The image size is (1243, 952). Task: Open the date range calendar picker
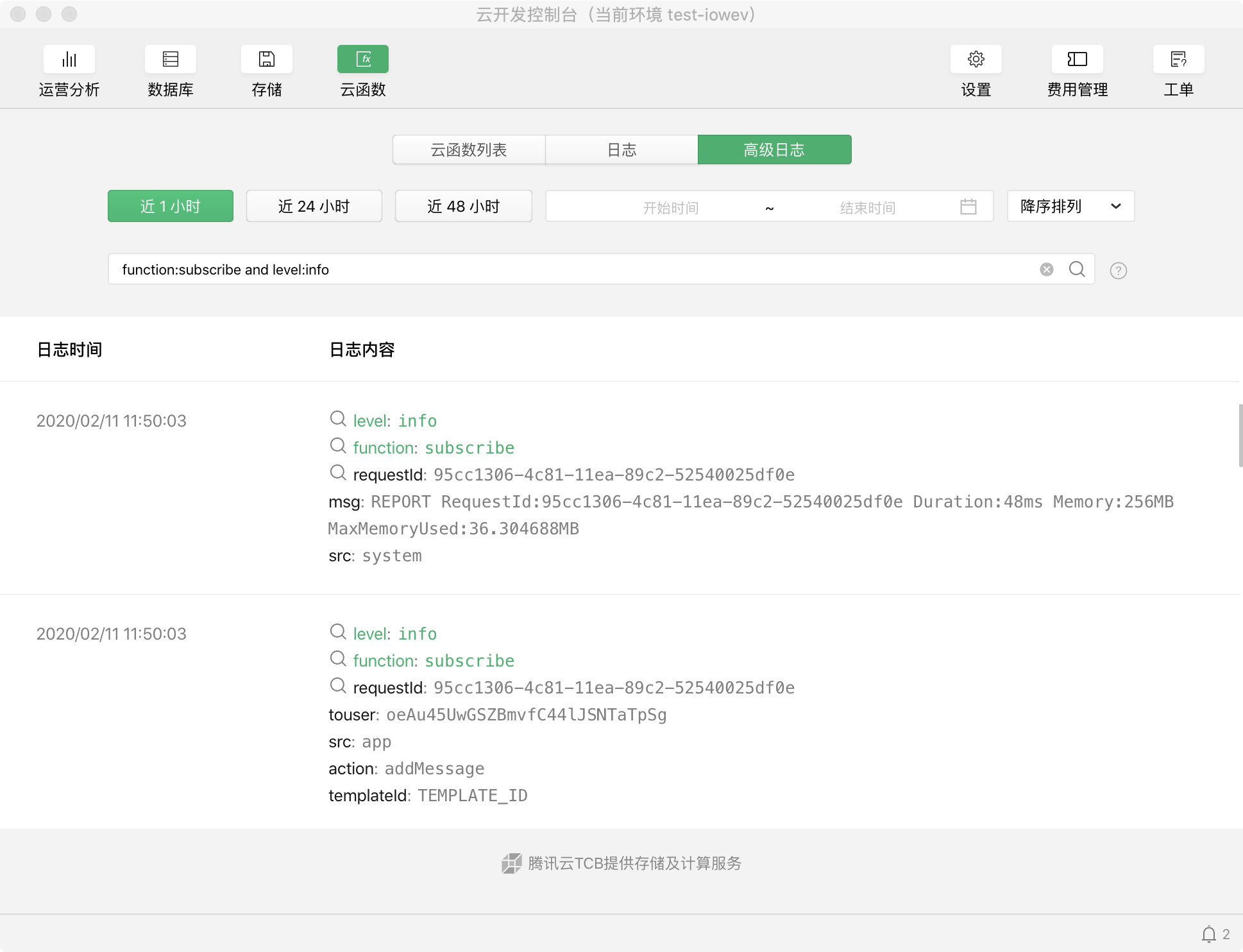pos(968,207)
